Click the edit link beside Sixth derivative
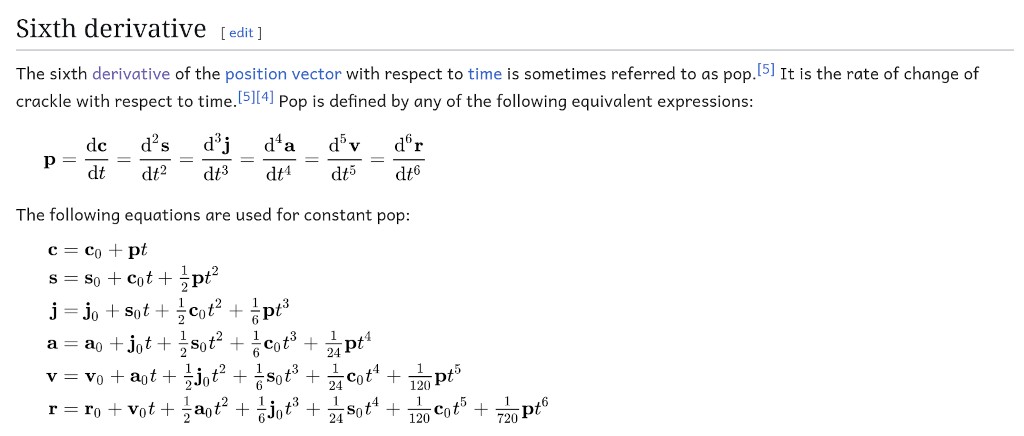This screenshot has width=1024, height=436. tap(241, 33)
